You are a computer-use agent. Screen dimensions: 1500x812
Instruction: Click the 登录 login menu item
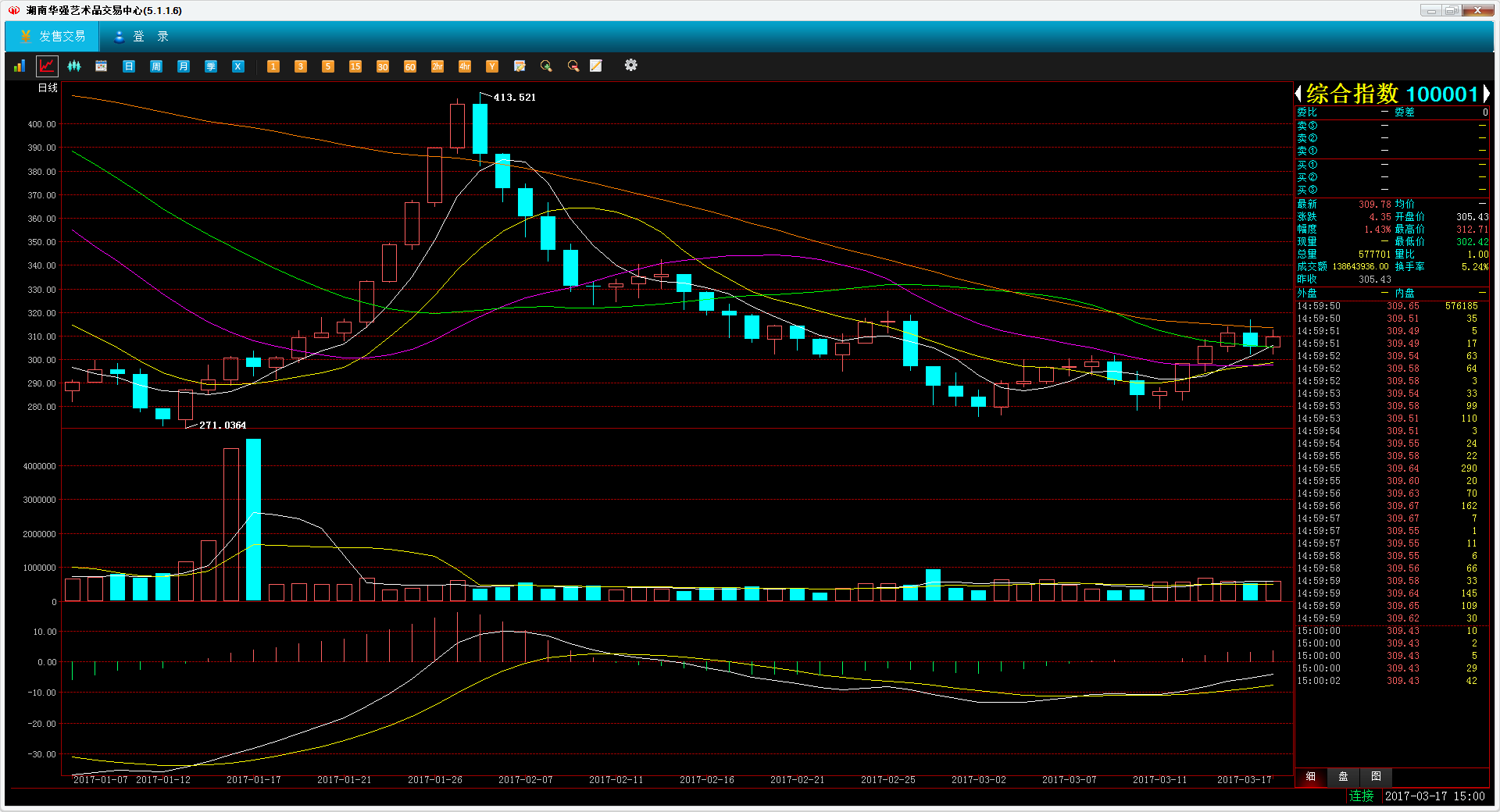[141, 37]
